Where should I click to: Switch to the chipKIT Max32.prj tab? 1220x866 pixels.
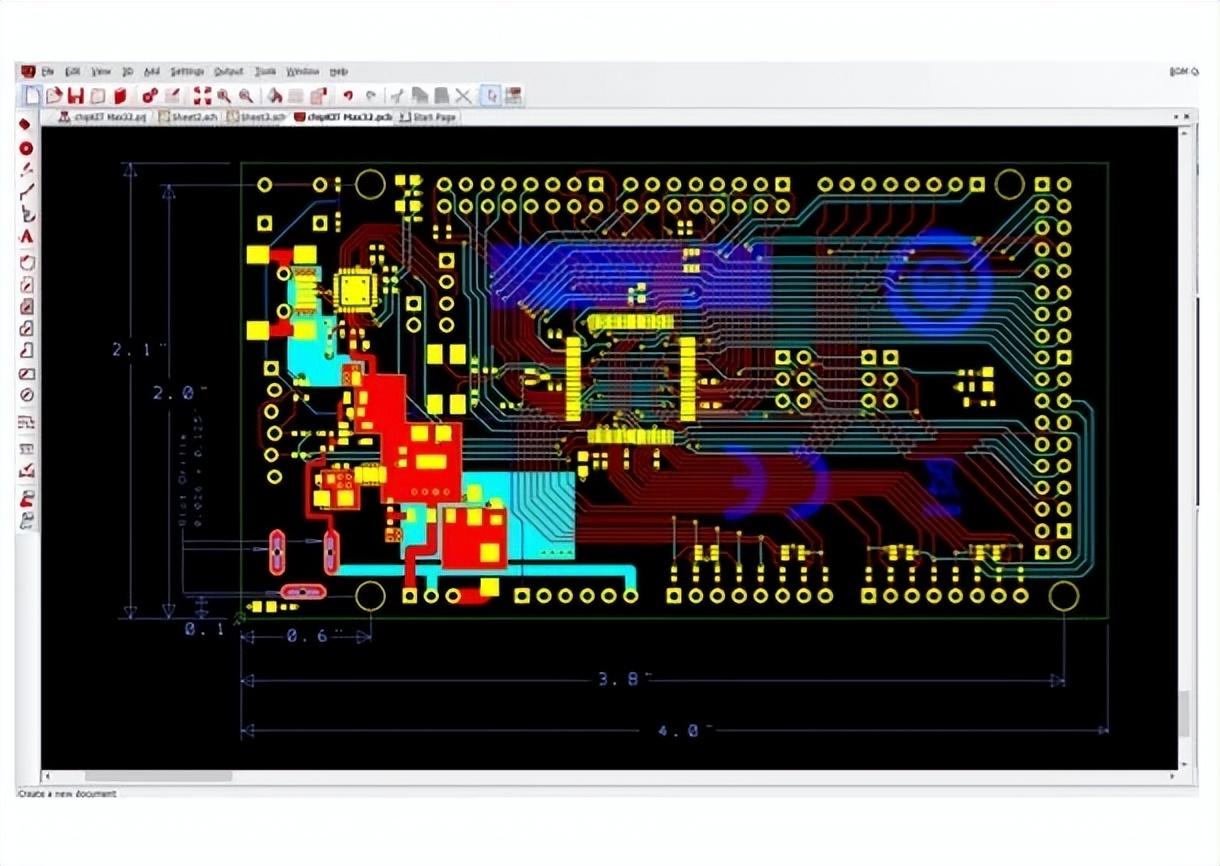tap(103, 117)
